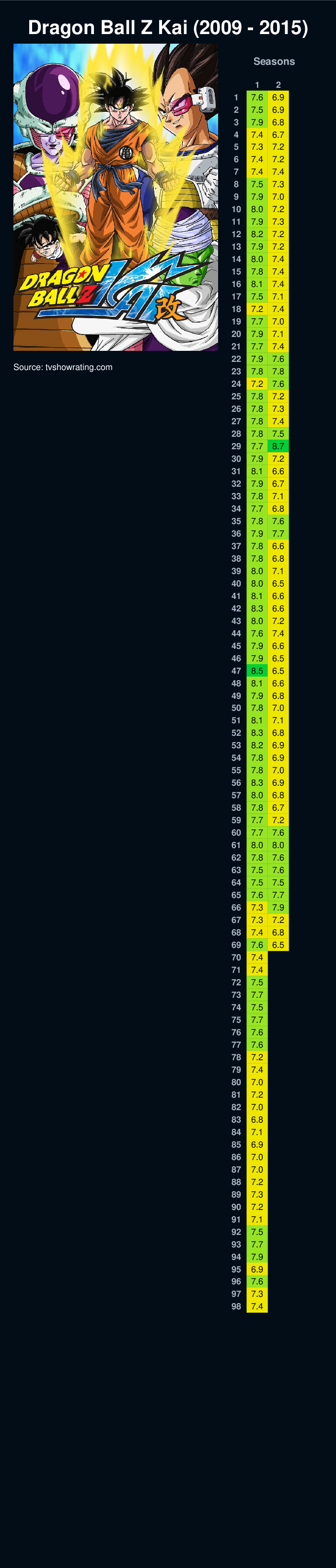Screen dimensions: 336x1568
Task: Click season 1 rating for episode 98
Action: coord(257,1306)
